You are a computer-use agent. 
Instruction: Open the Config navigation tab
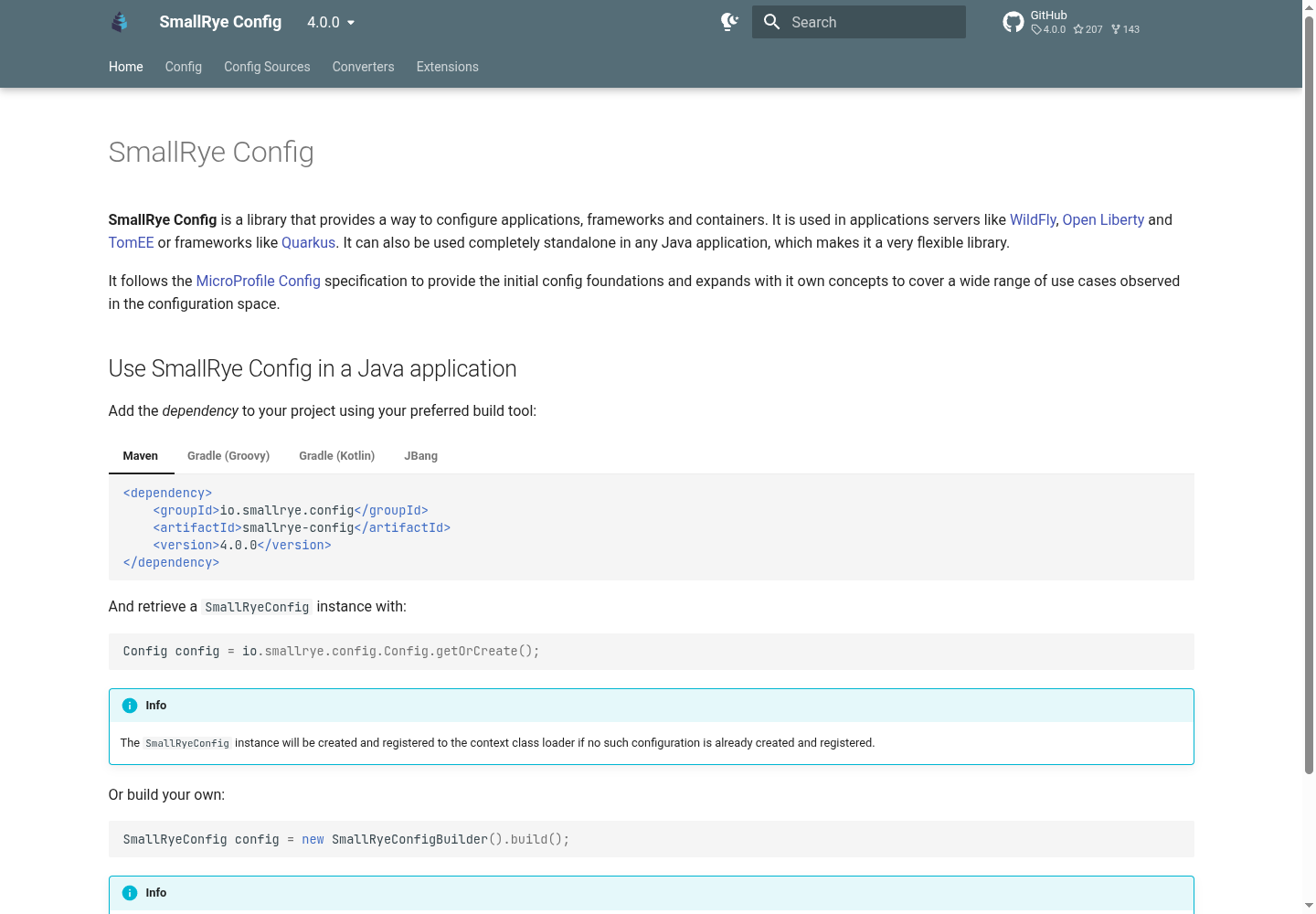(184, 67)
